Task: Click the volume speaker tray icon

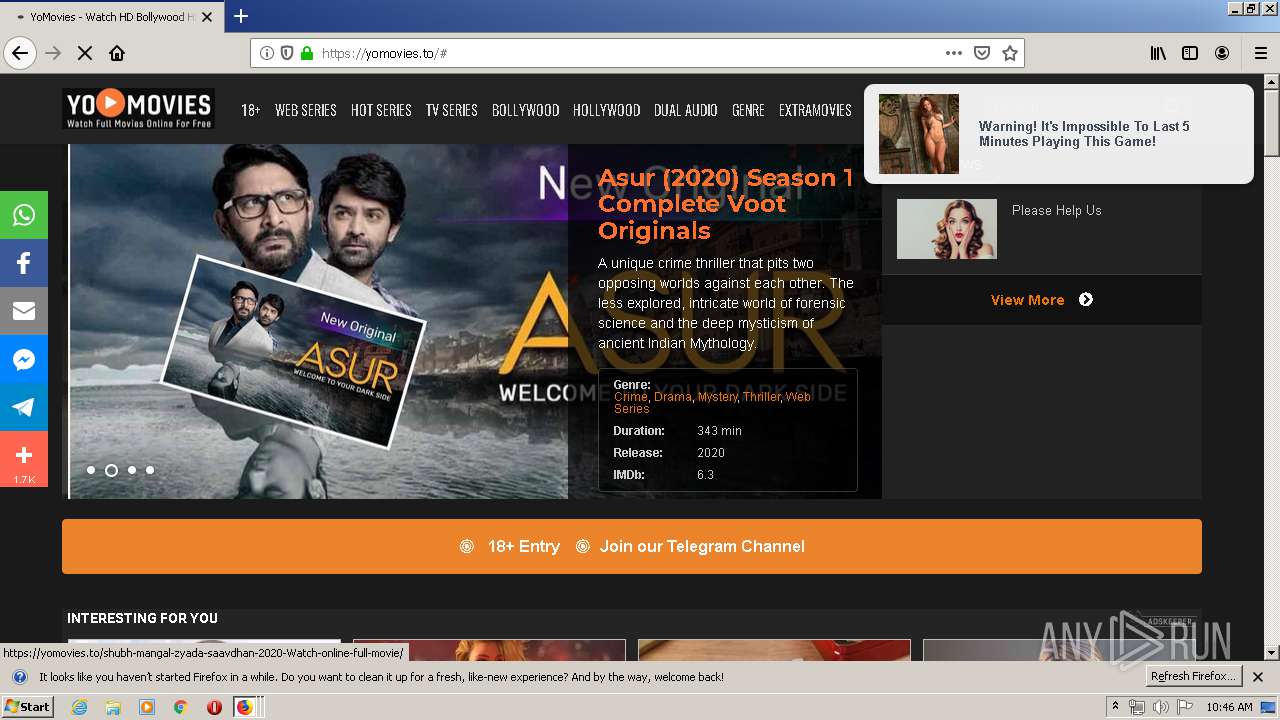Action: point(1160,707)
